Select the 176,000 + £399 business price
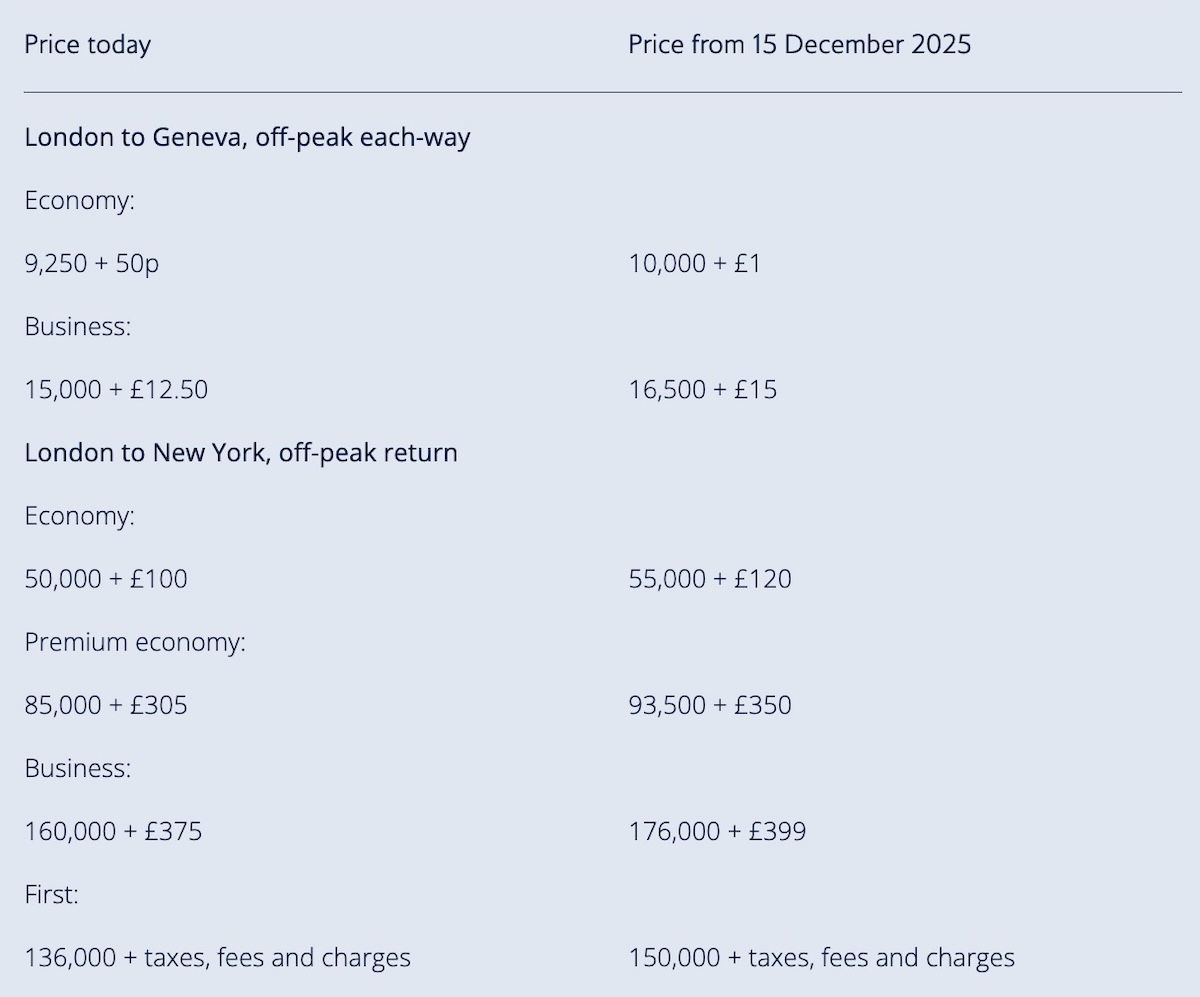This screenshot has width=1200, height=997. (x=717, y=831)
